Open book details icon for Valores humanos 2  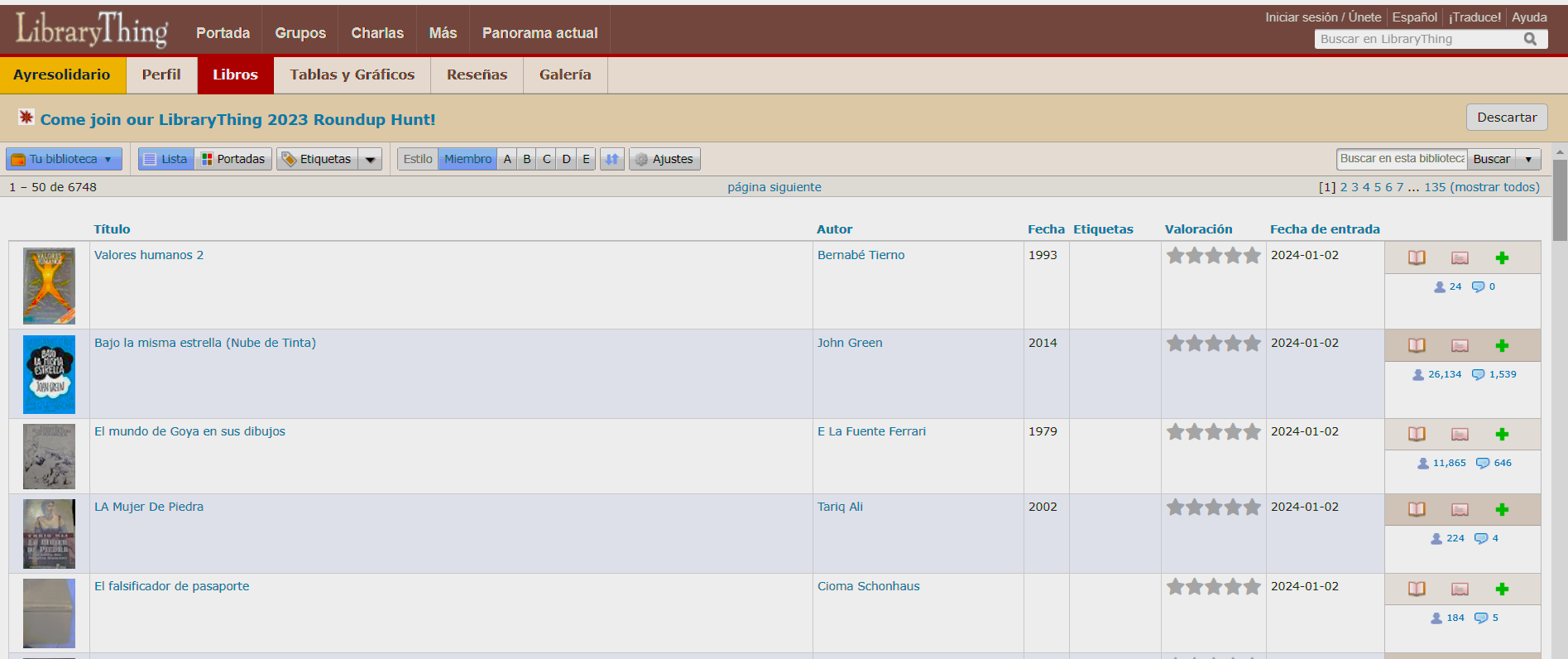coord(1417,257)
